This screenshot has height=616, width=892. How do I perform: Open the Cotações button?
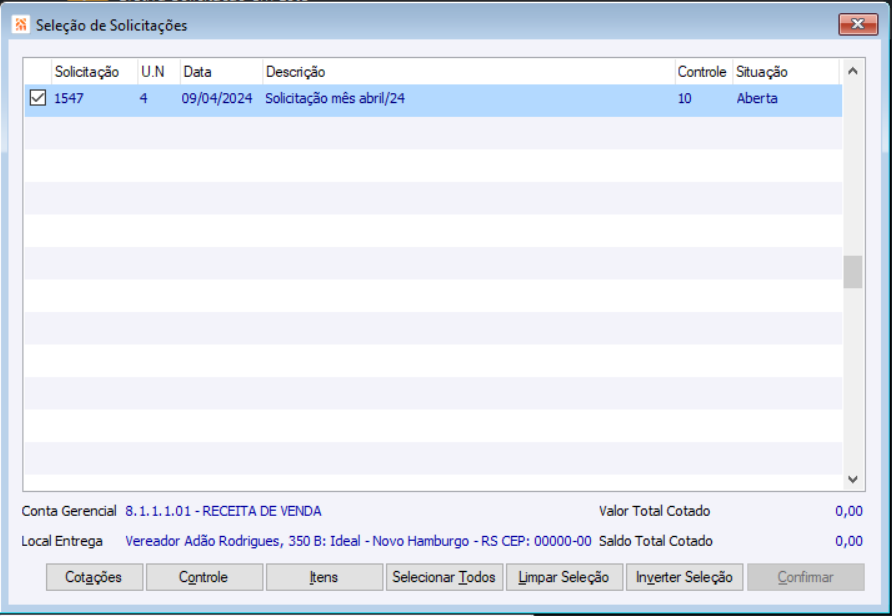94,577
